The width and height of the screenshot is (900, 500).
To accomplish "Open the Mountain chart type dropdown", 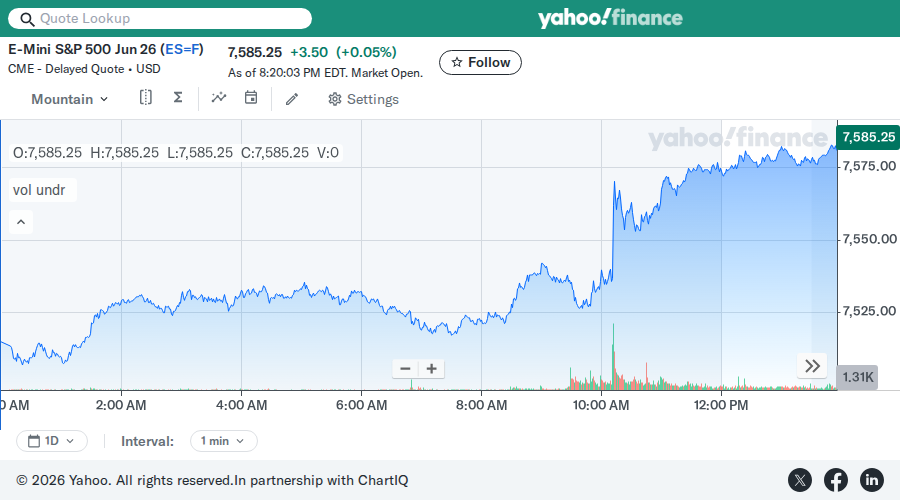I will (x=69, y=99).
